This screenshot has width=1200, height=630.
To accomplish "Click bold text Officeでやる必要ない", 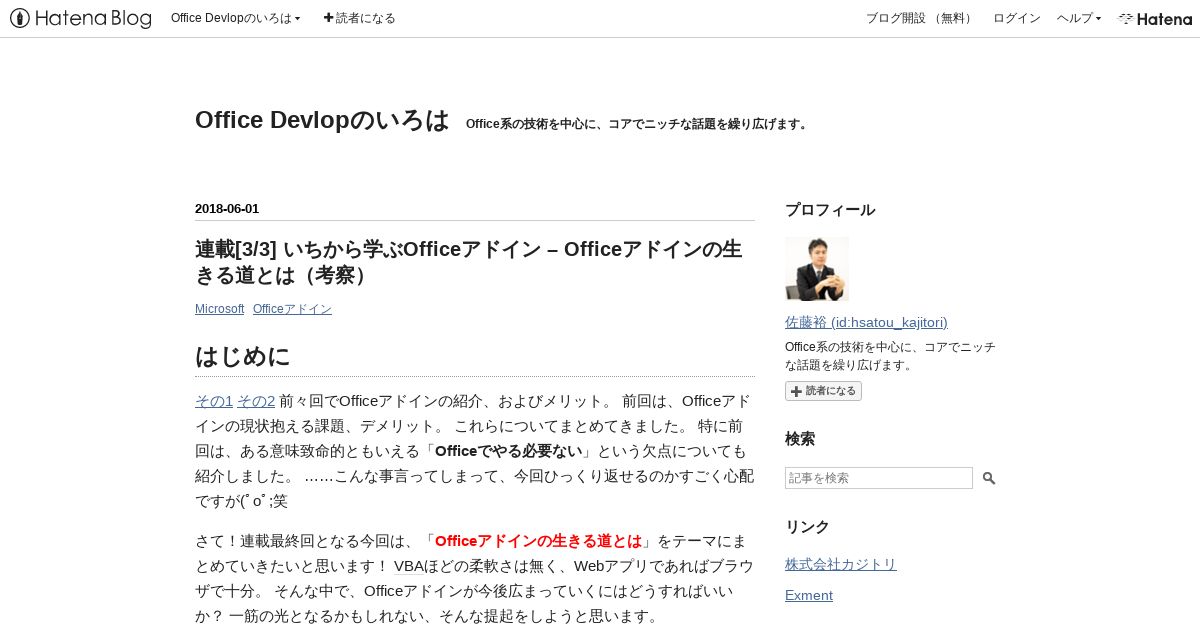I will (509, 451).
